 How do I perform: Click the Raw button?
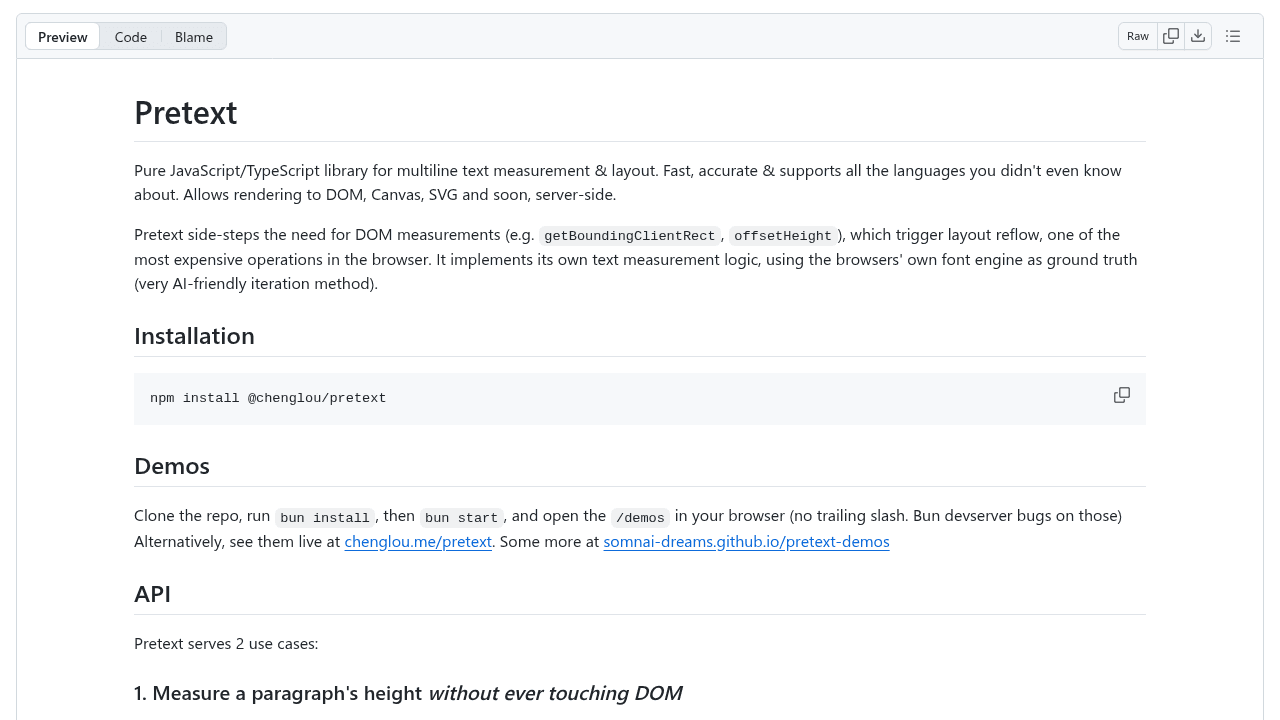pyautogui.click(x=1137, y=35)
